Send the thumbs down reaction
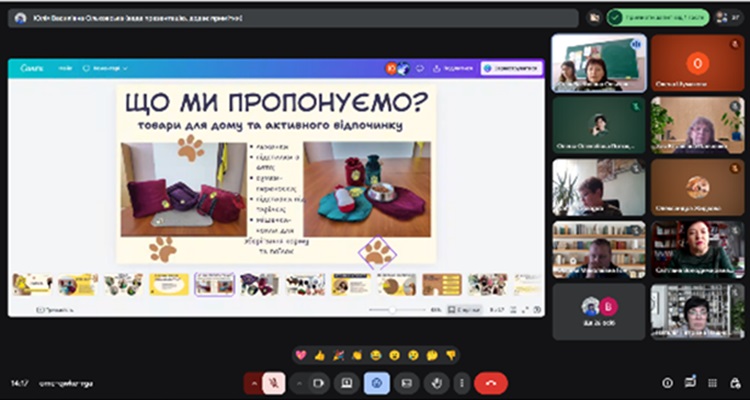This screenshot has width=750, height=400. click(451, 355)
